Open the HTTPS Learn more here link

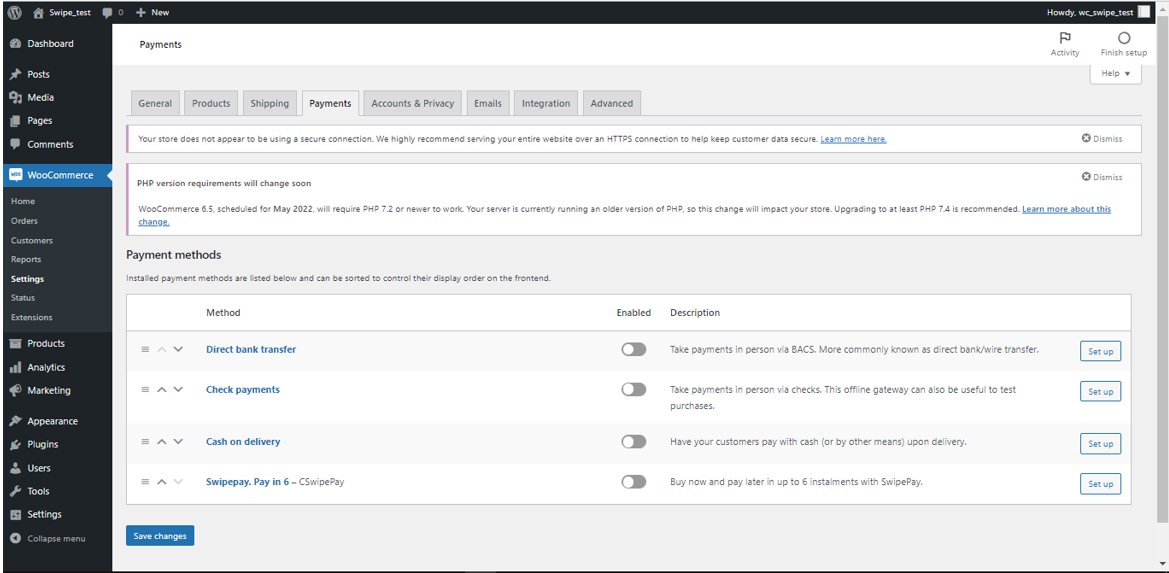click(x=854, y=139)
